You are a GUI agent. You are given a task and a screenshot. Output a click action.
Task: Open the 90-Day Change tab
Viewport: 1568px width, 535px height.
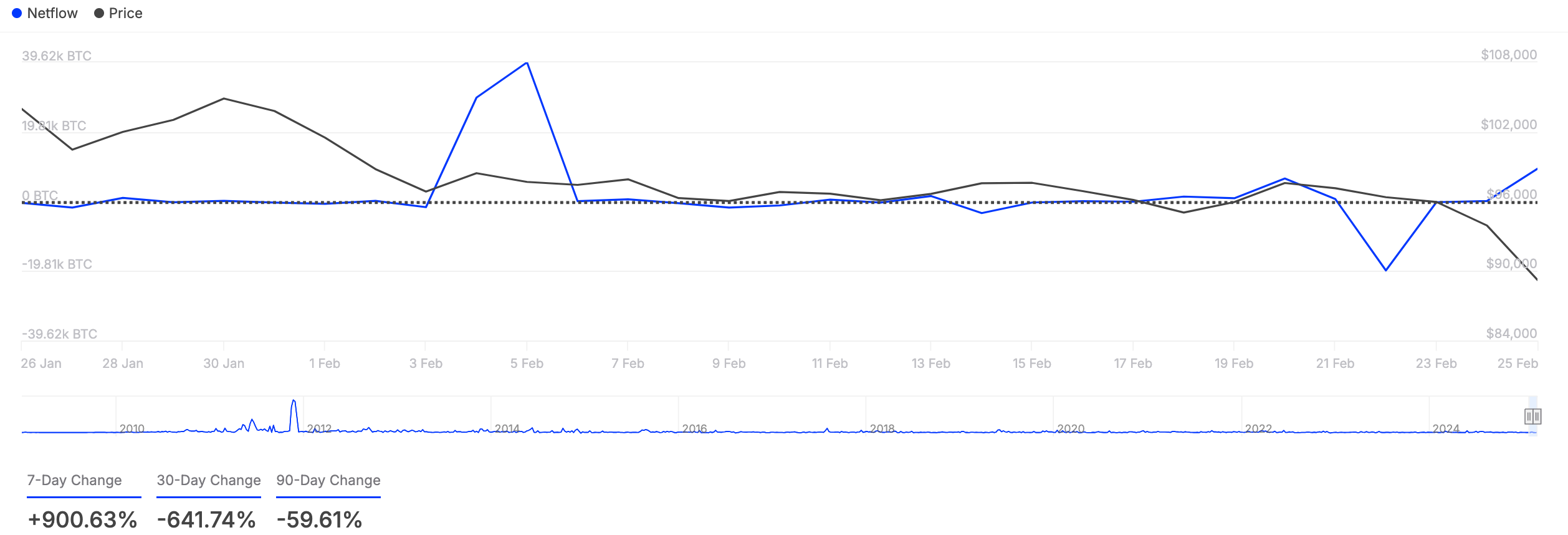point(328,480)
